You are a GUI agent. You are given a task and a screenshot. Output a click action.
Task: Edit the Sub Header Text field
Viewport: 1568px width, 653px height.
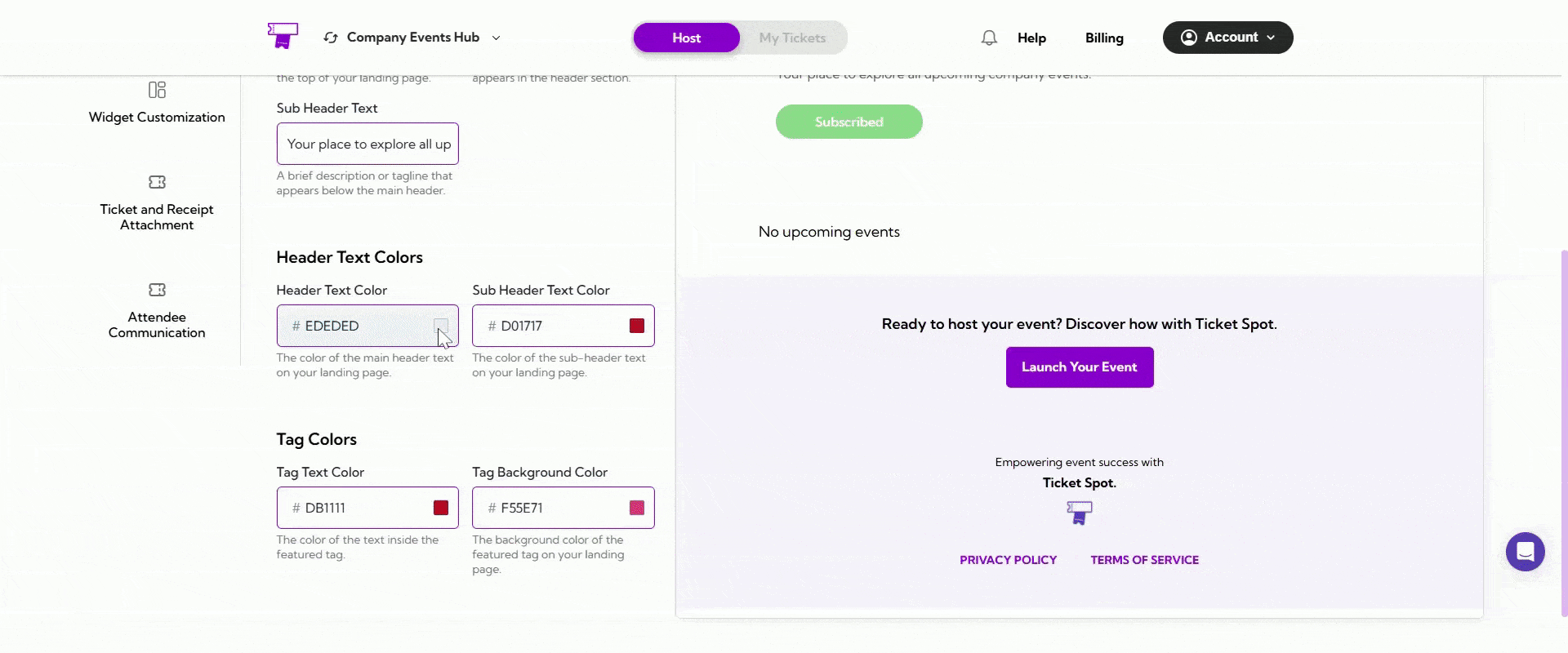click(367, 144)
